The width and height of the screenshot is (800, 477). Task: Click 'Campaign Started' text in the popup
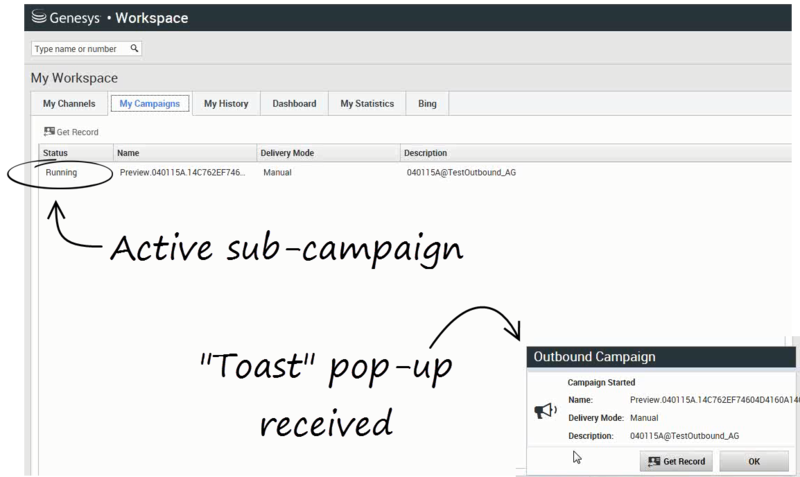click(x=601, y=382)
